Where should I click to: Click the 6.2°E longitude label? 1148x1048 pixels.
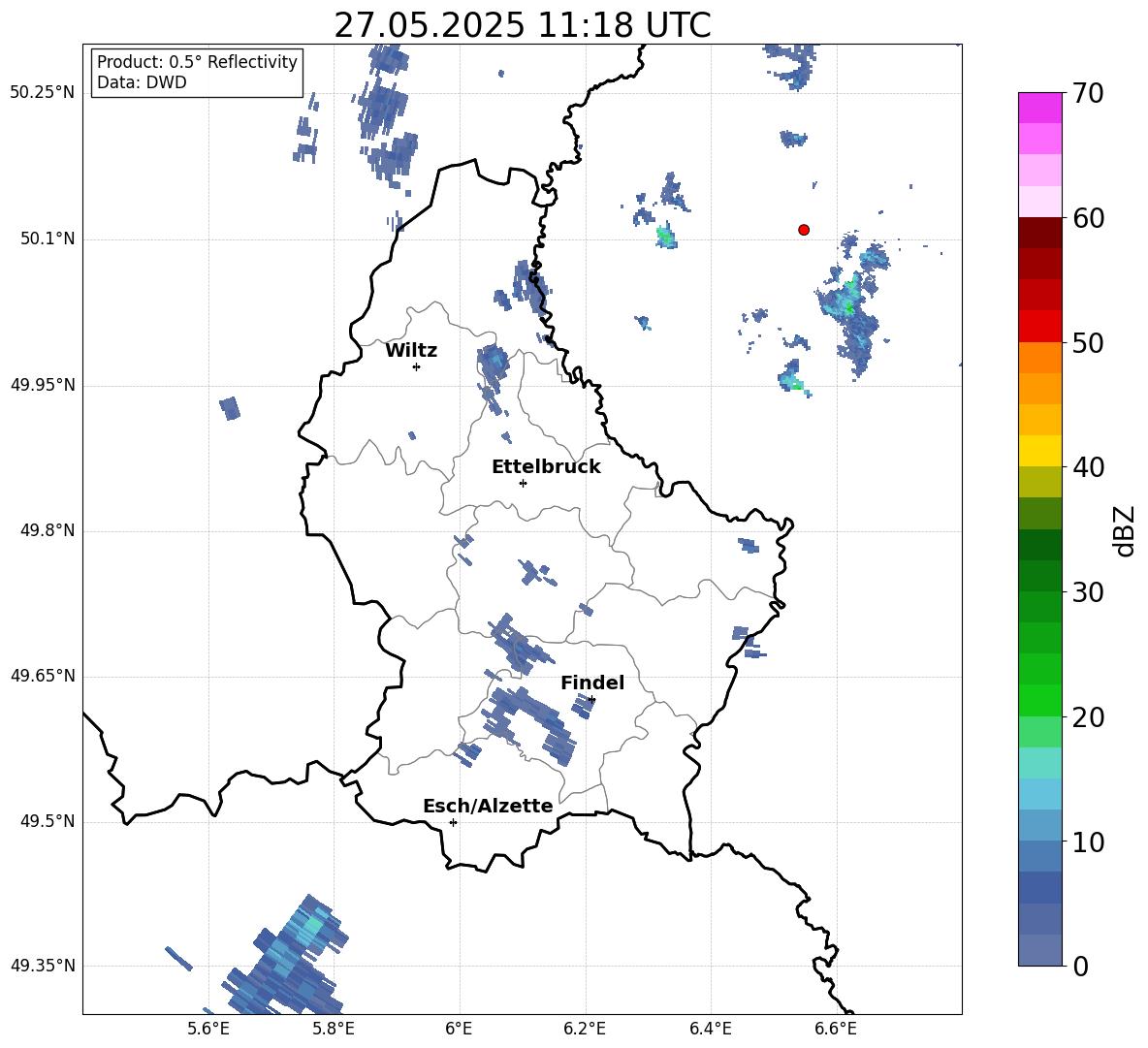click(x=585, y=1029)
